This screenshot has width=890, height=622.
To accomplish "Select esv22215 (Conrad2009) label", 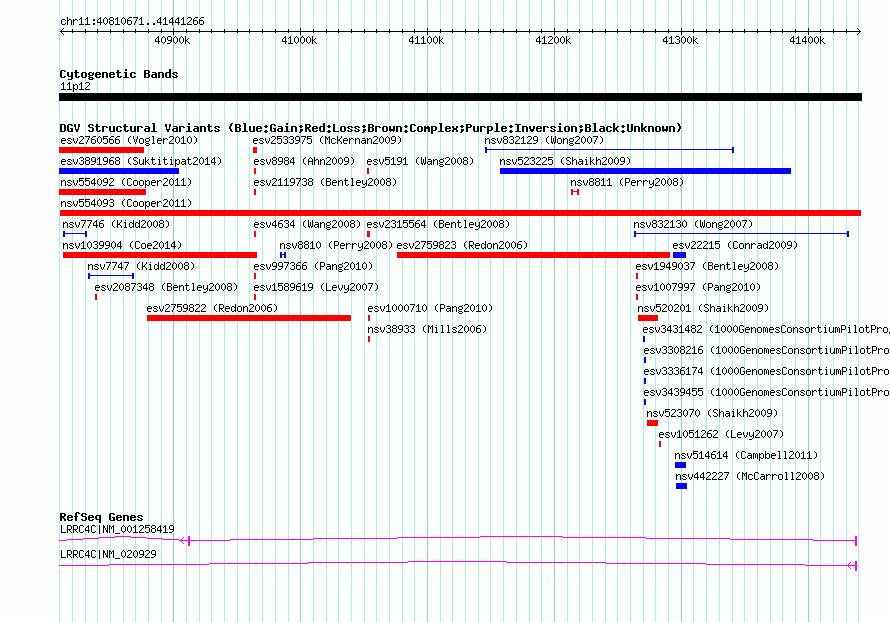I will point(736,245).
